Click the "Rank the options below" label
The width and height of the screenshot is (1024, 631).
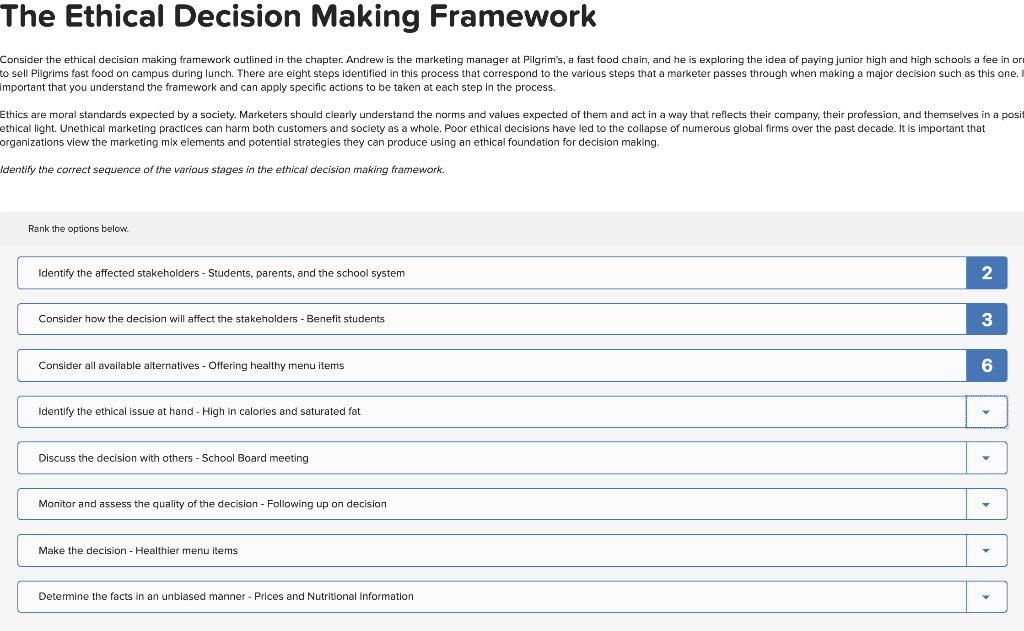coord(78,228)
